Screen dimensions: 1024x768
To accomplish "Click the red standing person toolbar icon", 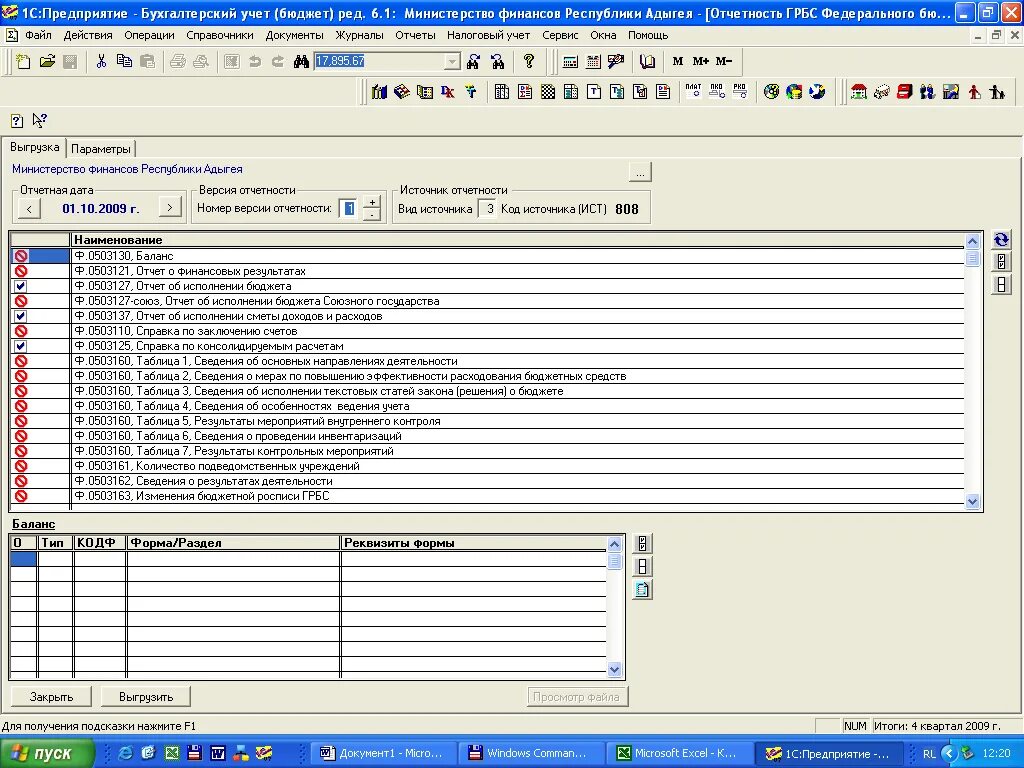I will pos(974,92).
